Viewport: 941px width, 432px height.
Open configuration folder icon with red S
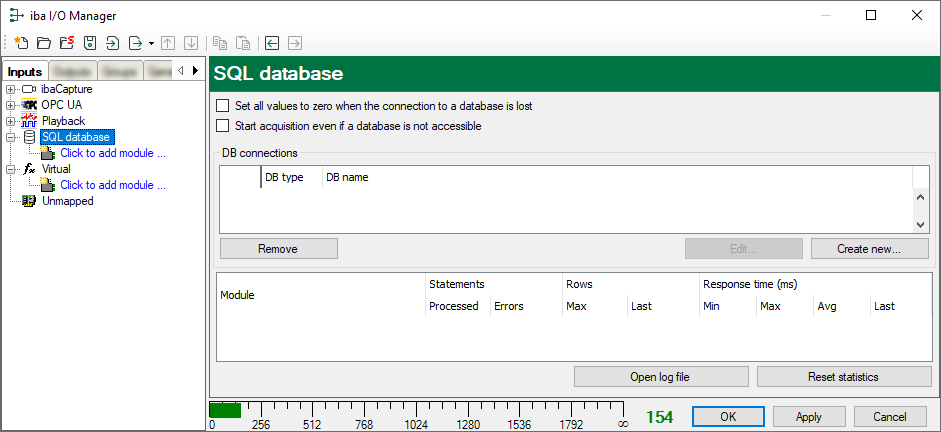click(x=67, y=43)
